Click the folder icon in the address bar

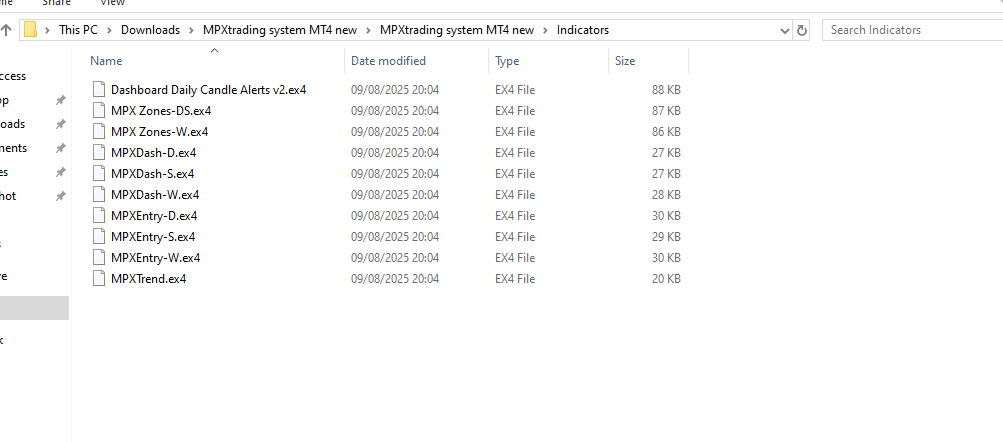click(31, 30)
